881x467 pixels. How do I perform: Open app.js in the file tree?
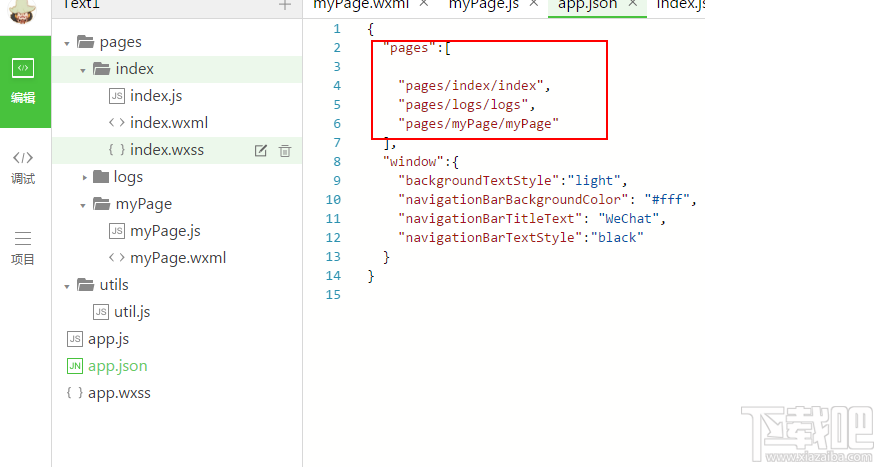(177, 339)
